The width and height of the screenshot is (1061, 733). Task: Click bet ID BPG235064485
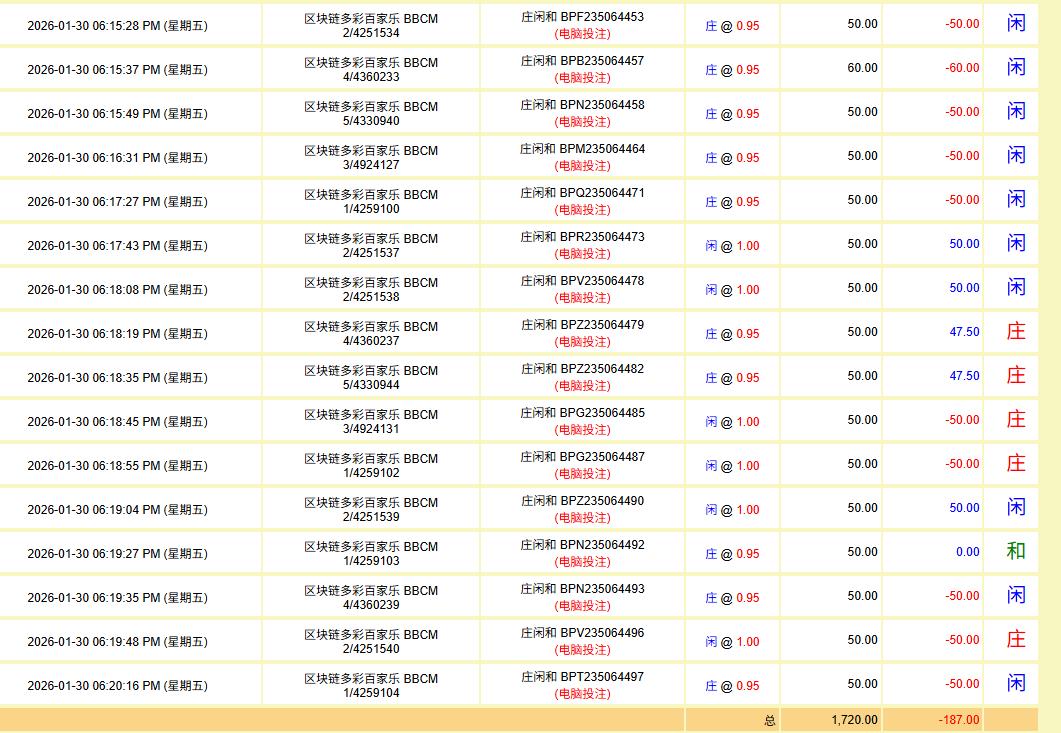tap(602, 413)
